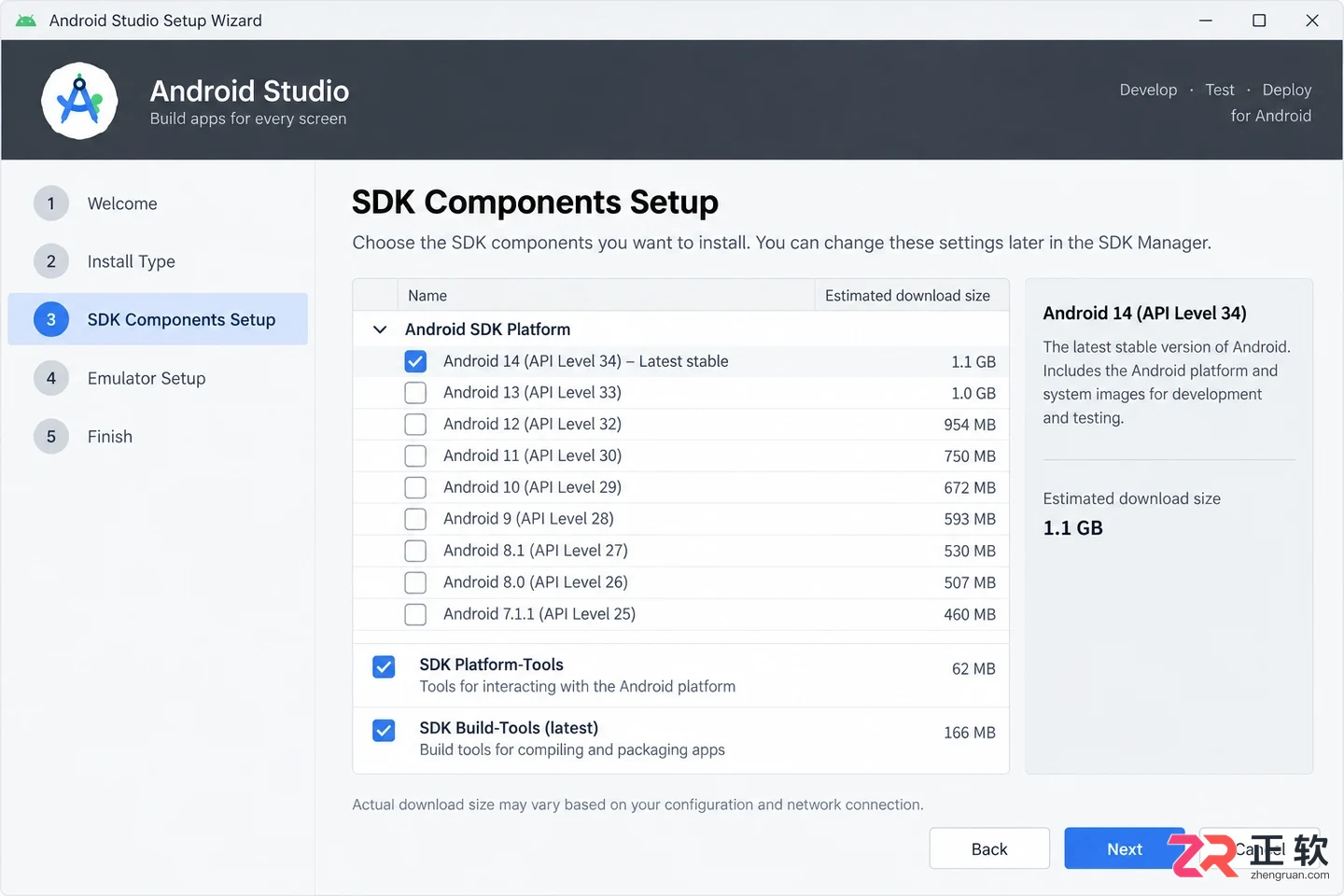Click the Back button
The image size is (1344, 896).
pyautogui.click(x=989, y=848)
